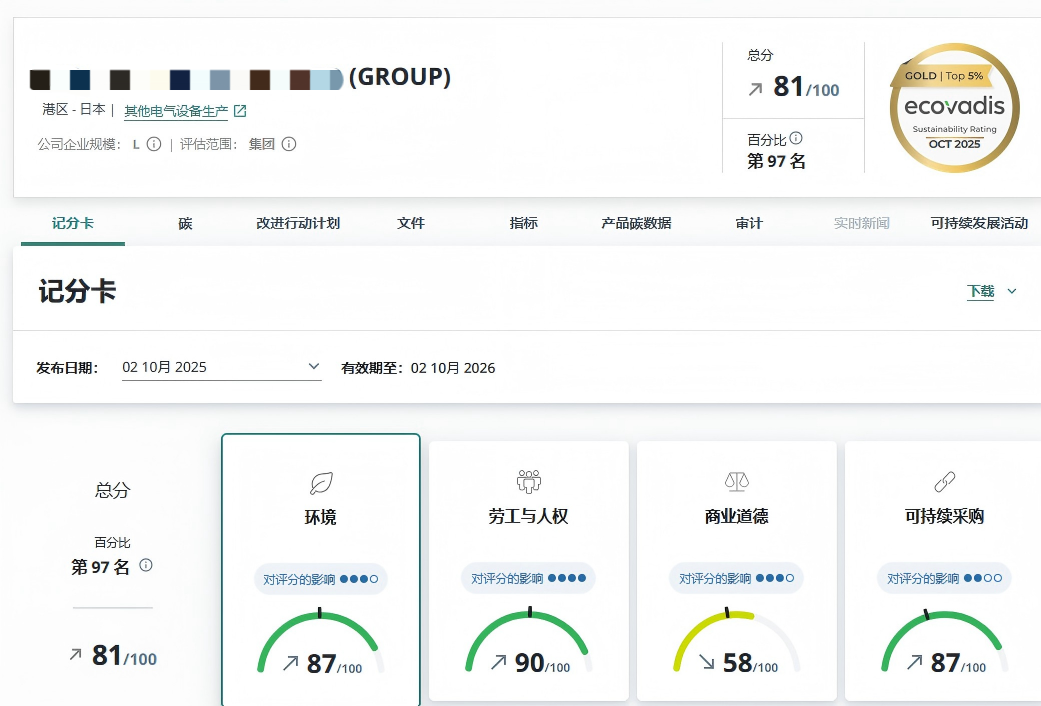The height and width of the screenshot is (706, 1041).
Task: Click the info icon next to company size L
Action: (x=154, y=143)
